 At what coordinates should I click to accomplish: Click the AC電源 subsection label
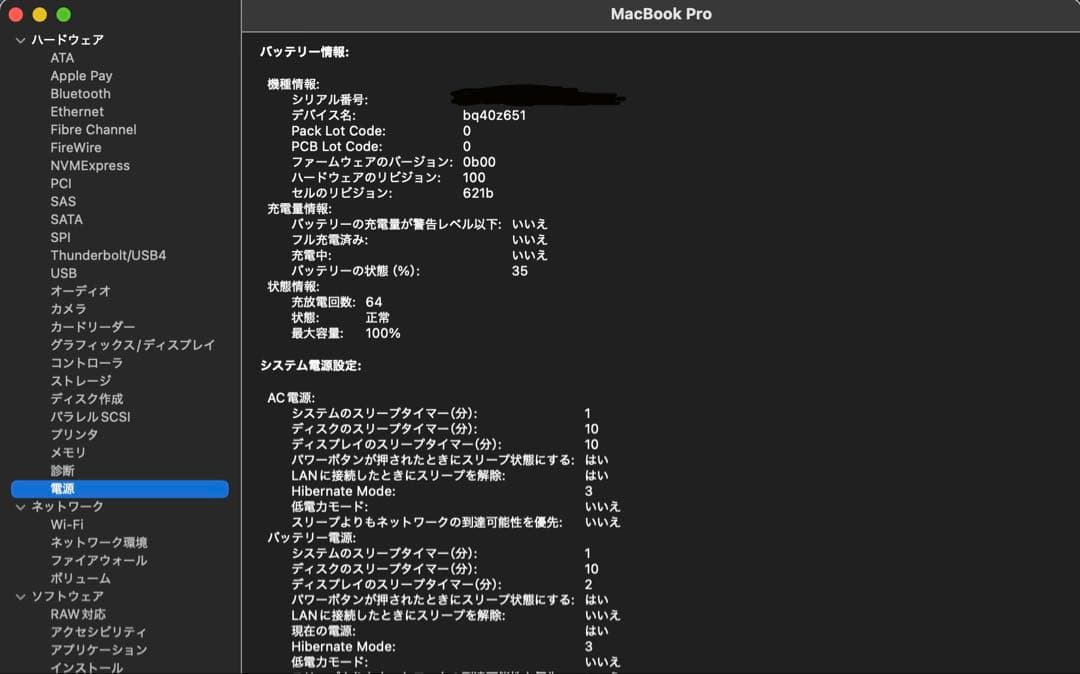[291, 398]
